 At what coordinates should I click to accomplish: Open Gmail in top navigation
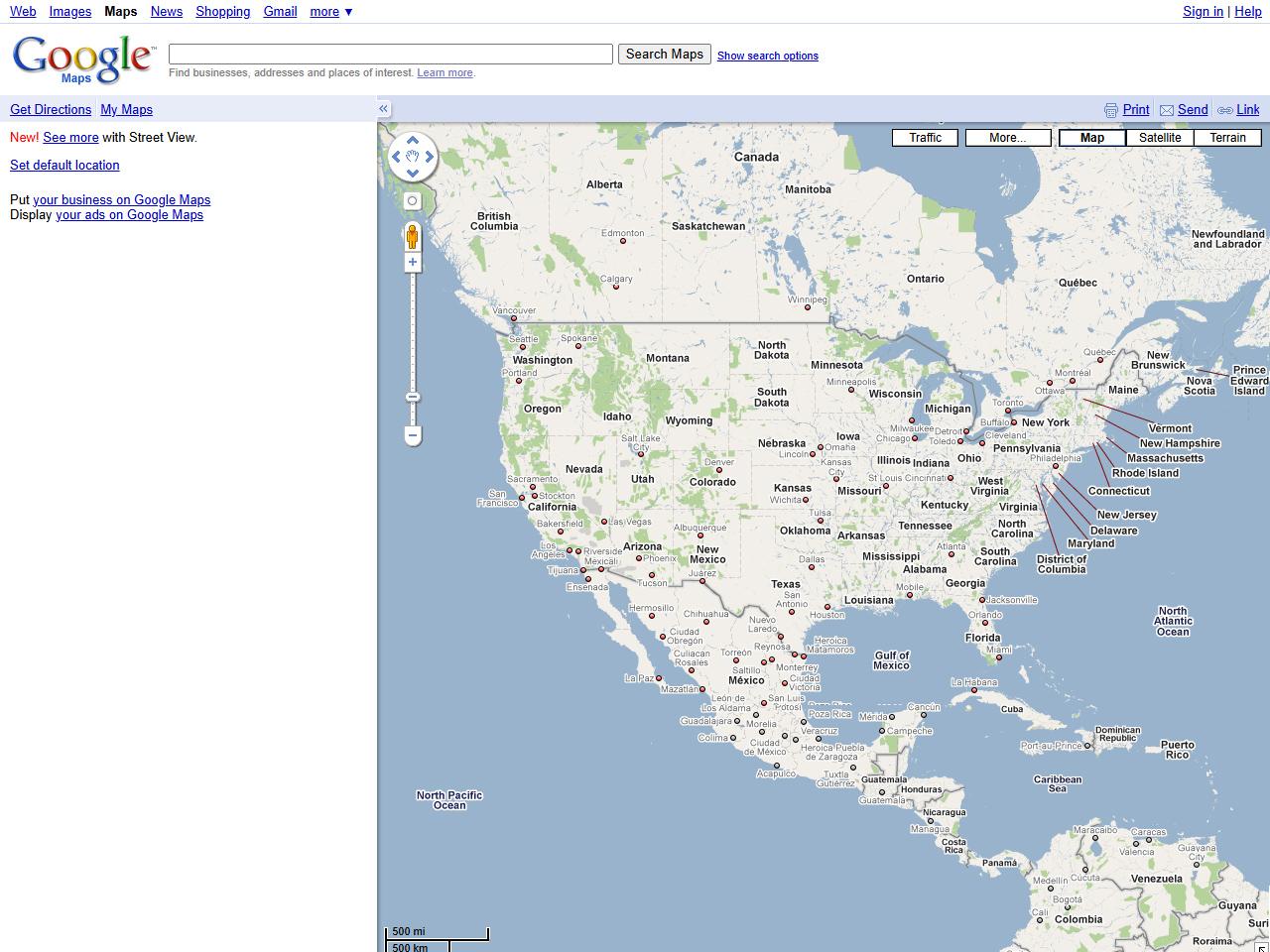[280, 12]
